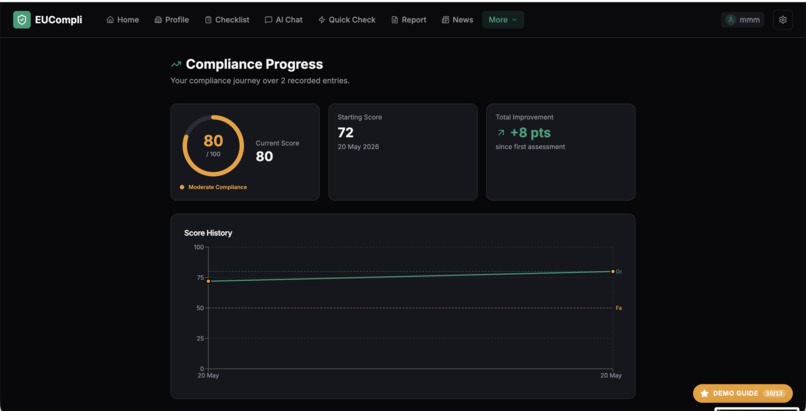806x411 pixels.
Task: Click the Profile building icon
Action: [158, 20]
